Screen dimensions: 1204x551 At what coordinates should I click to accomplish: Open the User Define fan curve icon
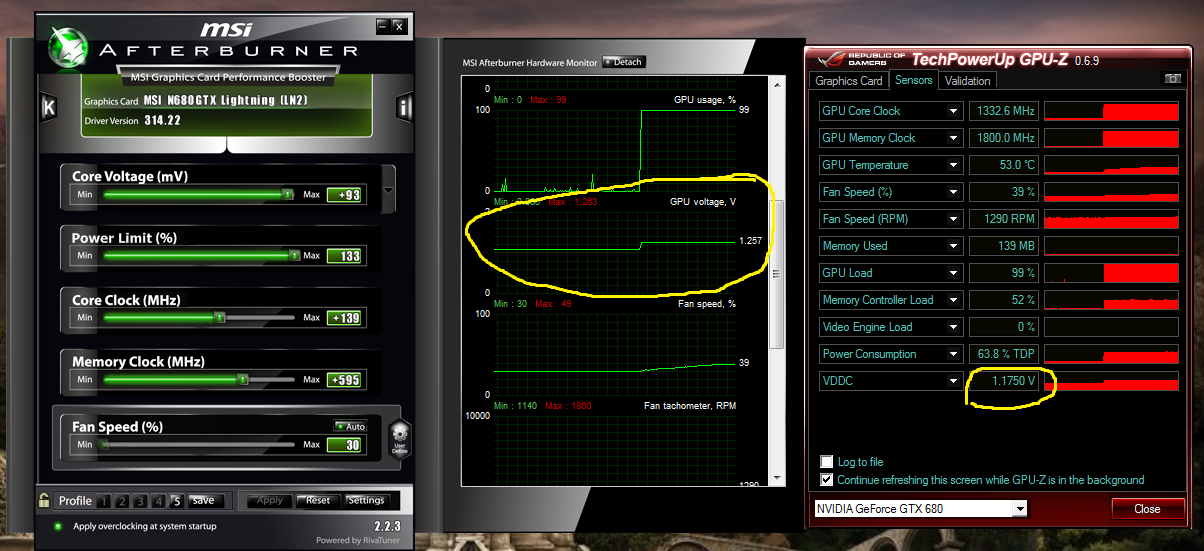(x=400, y=439)
